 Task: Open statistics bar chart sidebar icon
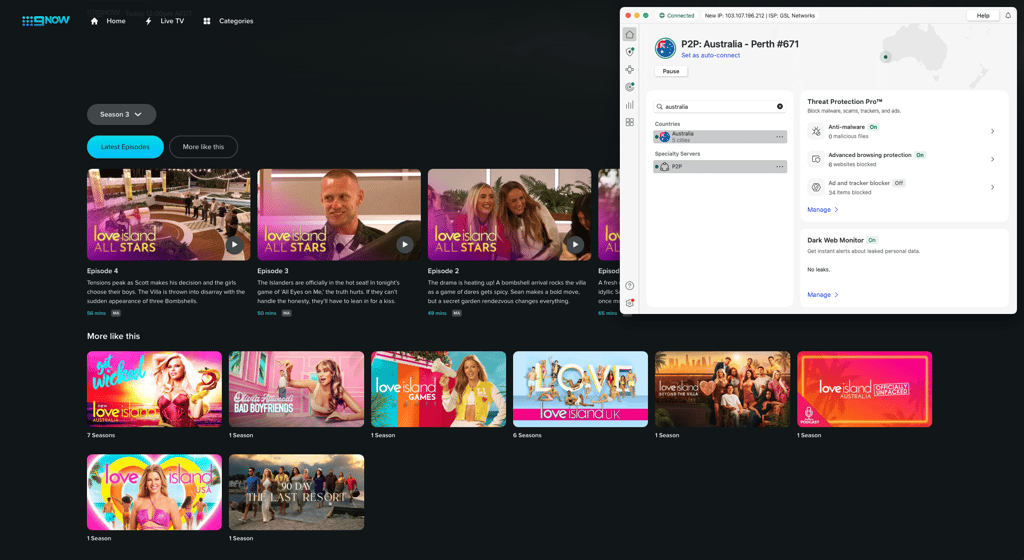630,104
